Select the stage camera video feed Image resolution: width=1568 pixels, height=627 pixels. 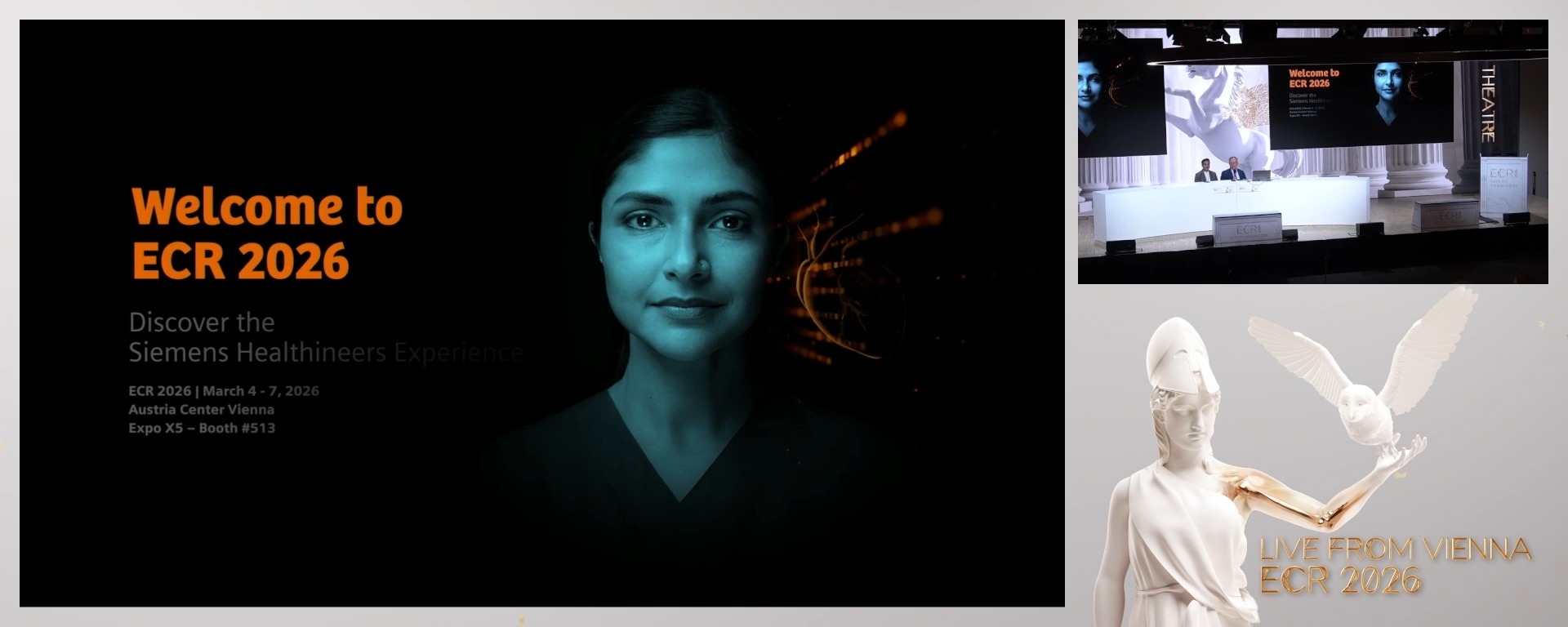(1312, 152)
